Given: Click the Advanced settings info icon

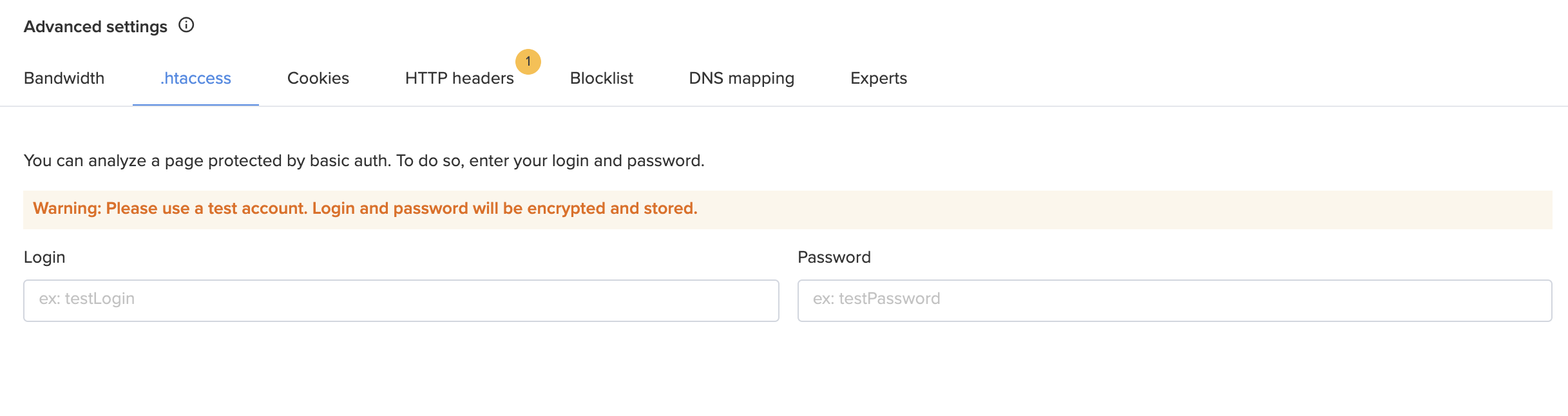Looking at the screenshot, I should [x=186, y=25].
